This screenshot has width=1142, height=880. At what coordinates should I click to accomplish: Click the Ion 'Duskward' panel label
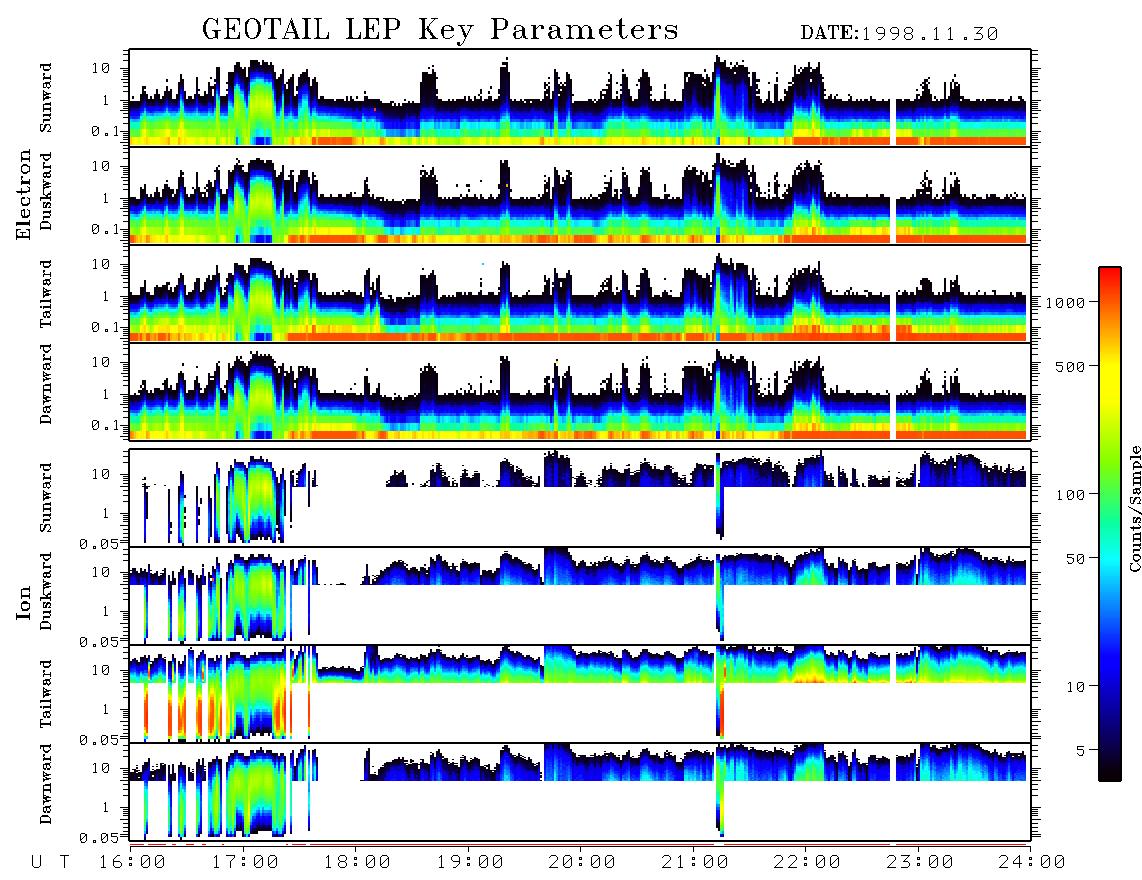coord(46,592)
